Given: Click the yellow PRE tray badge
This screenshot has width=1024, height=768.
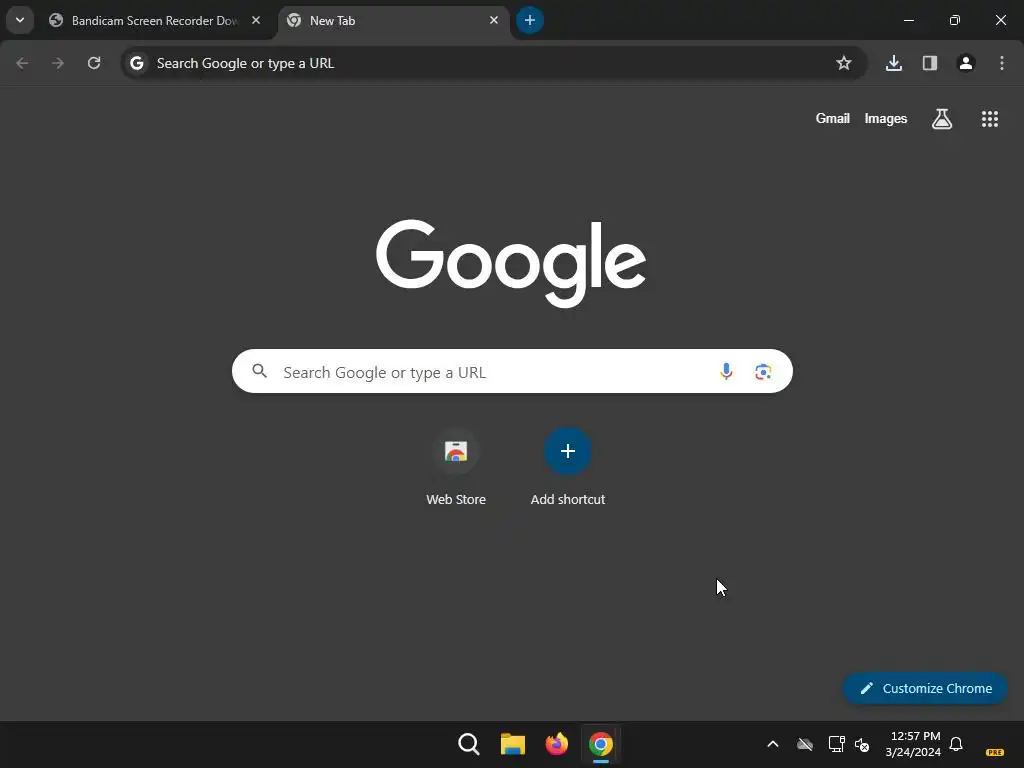Looking at the screenshot, I should (995, 752).
